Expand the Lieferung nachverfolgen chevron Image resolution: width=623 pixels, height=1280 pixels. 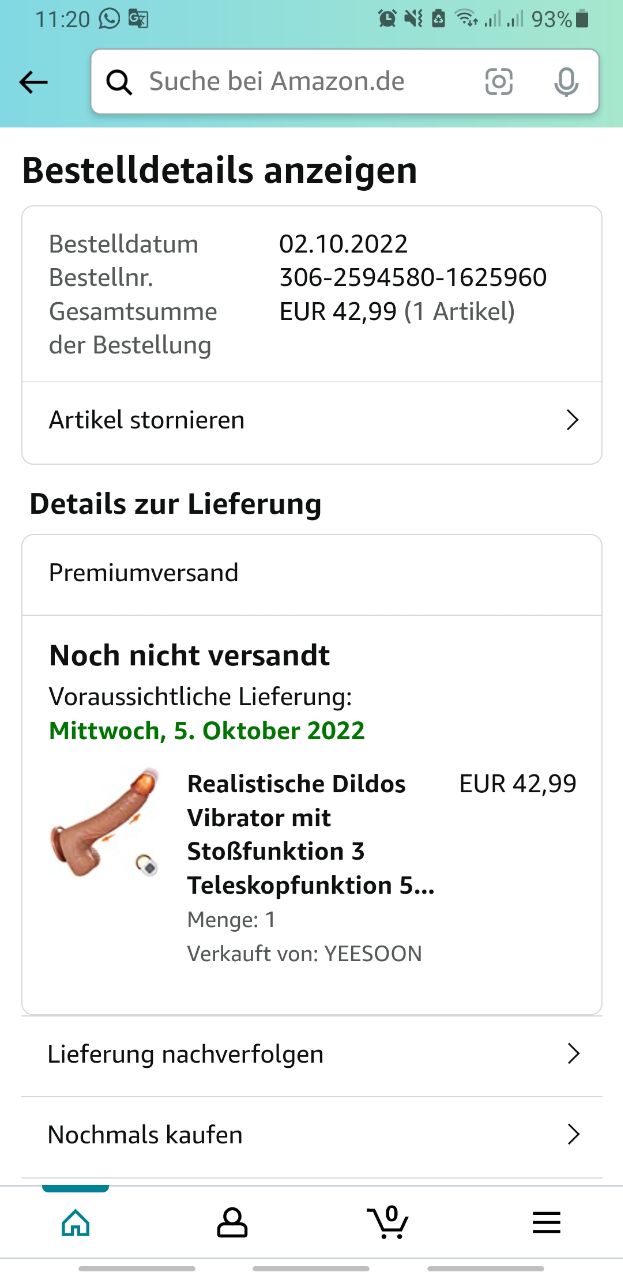[x=573, y=1054]
